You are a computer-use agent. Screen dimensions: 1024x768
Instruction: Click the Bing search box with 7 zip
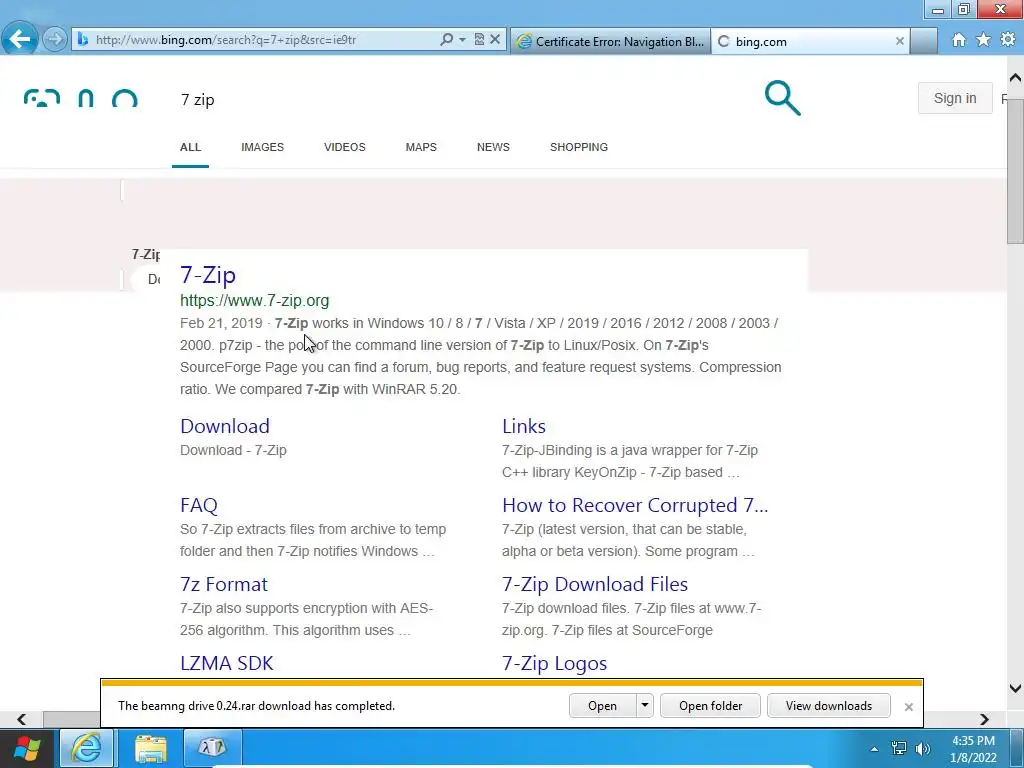click(x=457, y=100)
